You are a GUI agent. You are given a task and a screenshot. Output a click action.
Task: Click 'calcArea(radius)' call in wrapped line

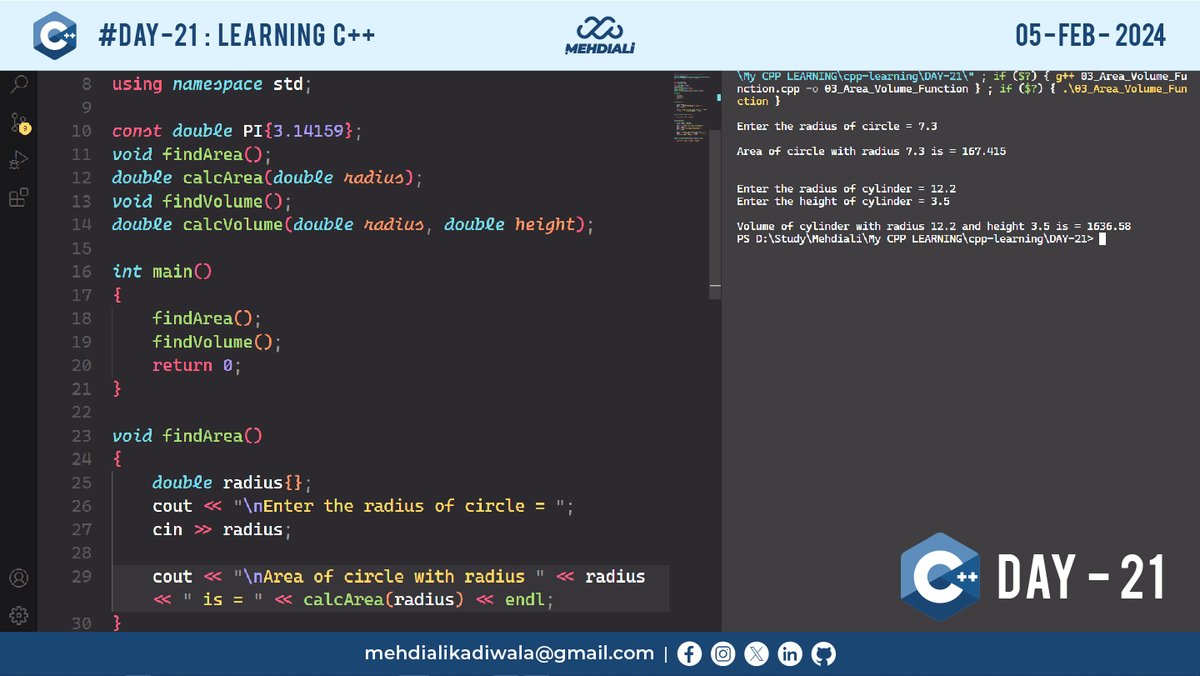coord(384,600)
